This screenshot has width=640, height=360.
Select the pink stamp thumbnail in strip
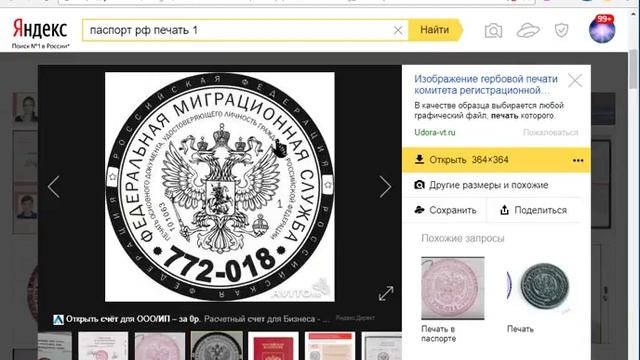click(x=160, y=346)
